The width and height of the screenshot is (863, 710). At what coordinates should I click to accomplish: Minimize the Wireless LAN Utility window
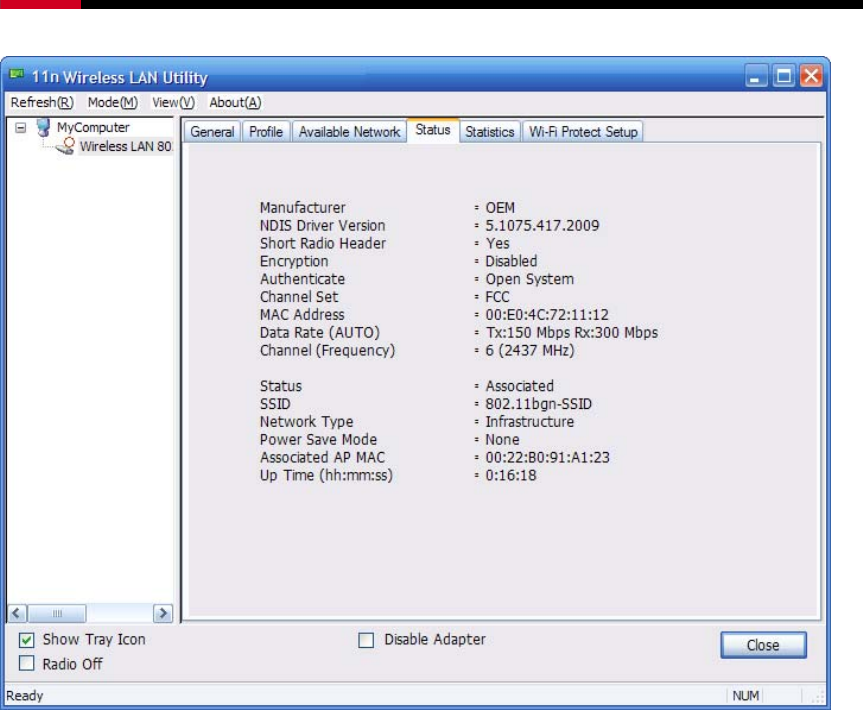759,77
